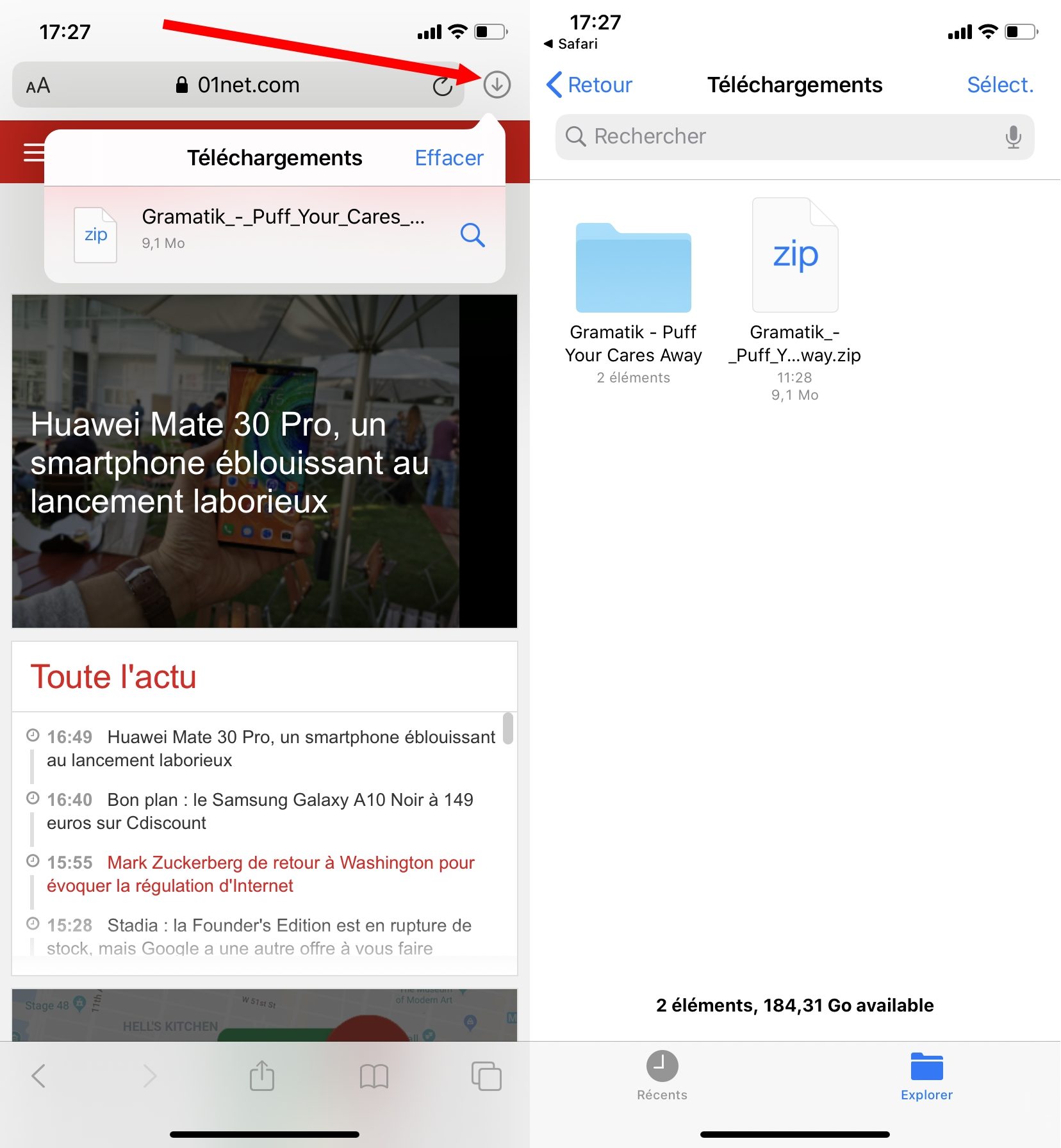Go back in Safari toolbar
Viewport: 1061px width, 1148px height.
point(38,1076)
